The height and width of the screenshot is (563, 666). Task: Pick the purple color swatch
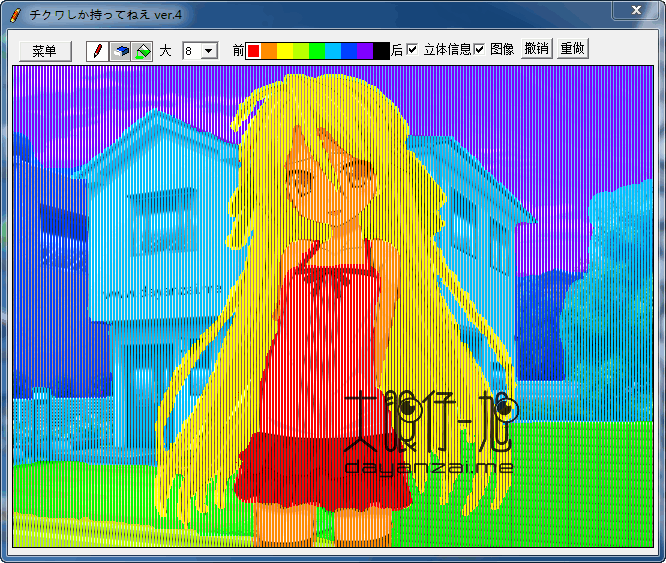[365, 51]
